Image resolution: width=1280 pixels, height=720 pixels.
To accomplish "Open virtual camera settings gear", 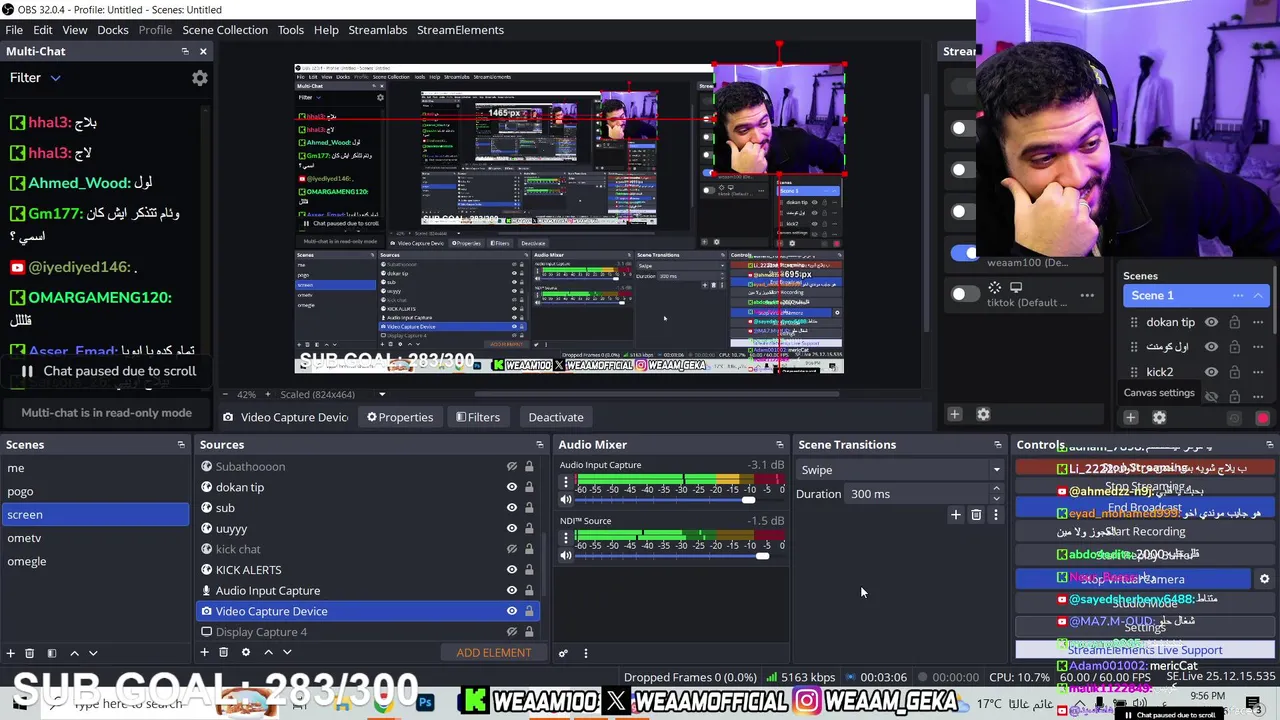I will point(1264,579).
